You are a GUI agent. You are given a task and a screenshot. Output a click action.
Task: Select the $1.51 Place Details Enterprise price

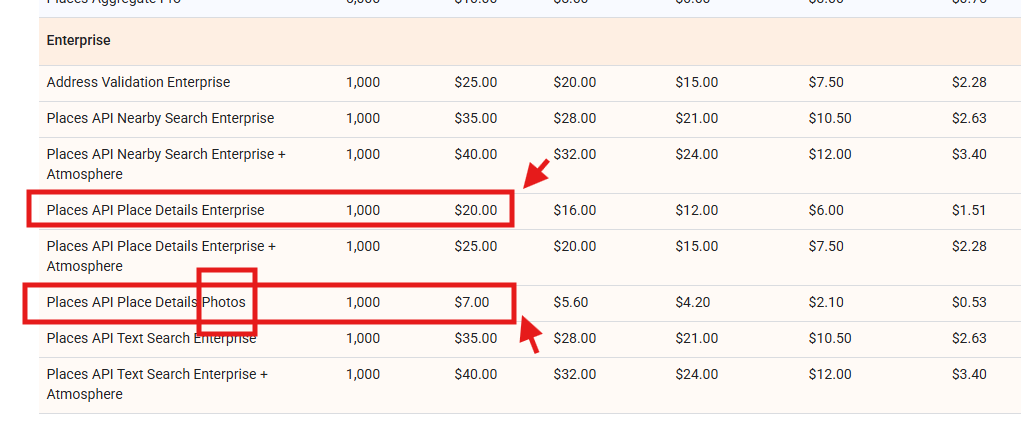point(969,210)
